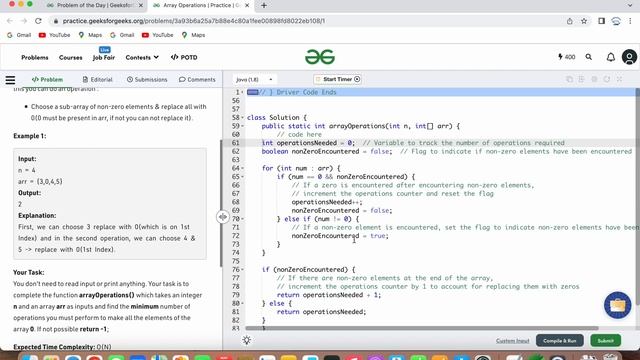Collapse the for loop at line 64
This screenshot has width=640, height=360.
click(x=242, y=168)
